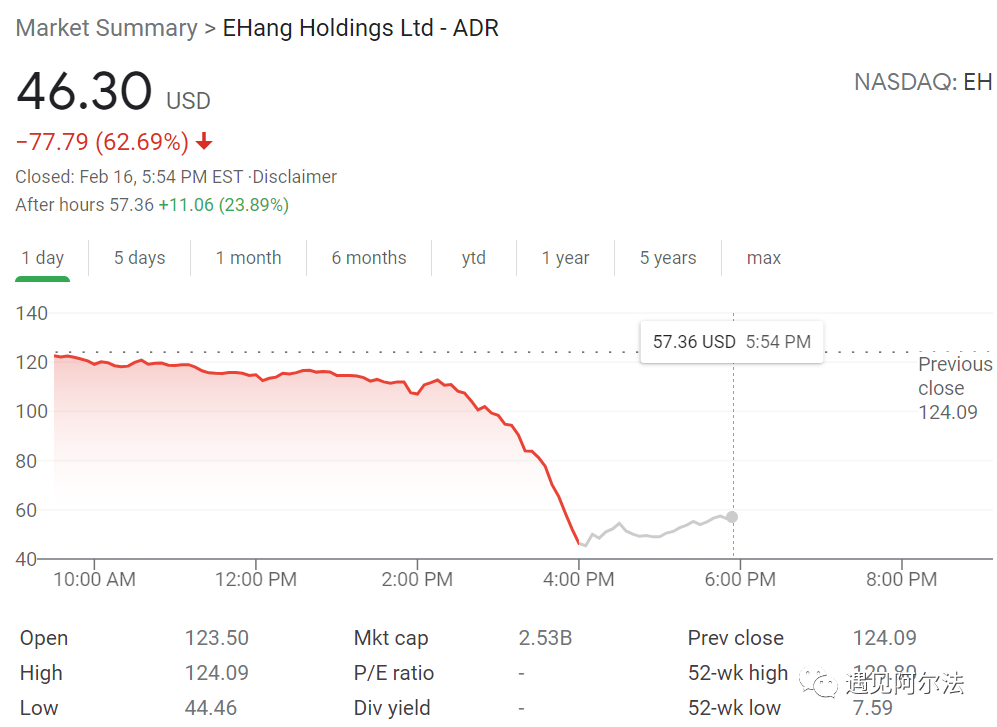
Task: Select the 1 day chart tab
Action: [x=43, y=258]
